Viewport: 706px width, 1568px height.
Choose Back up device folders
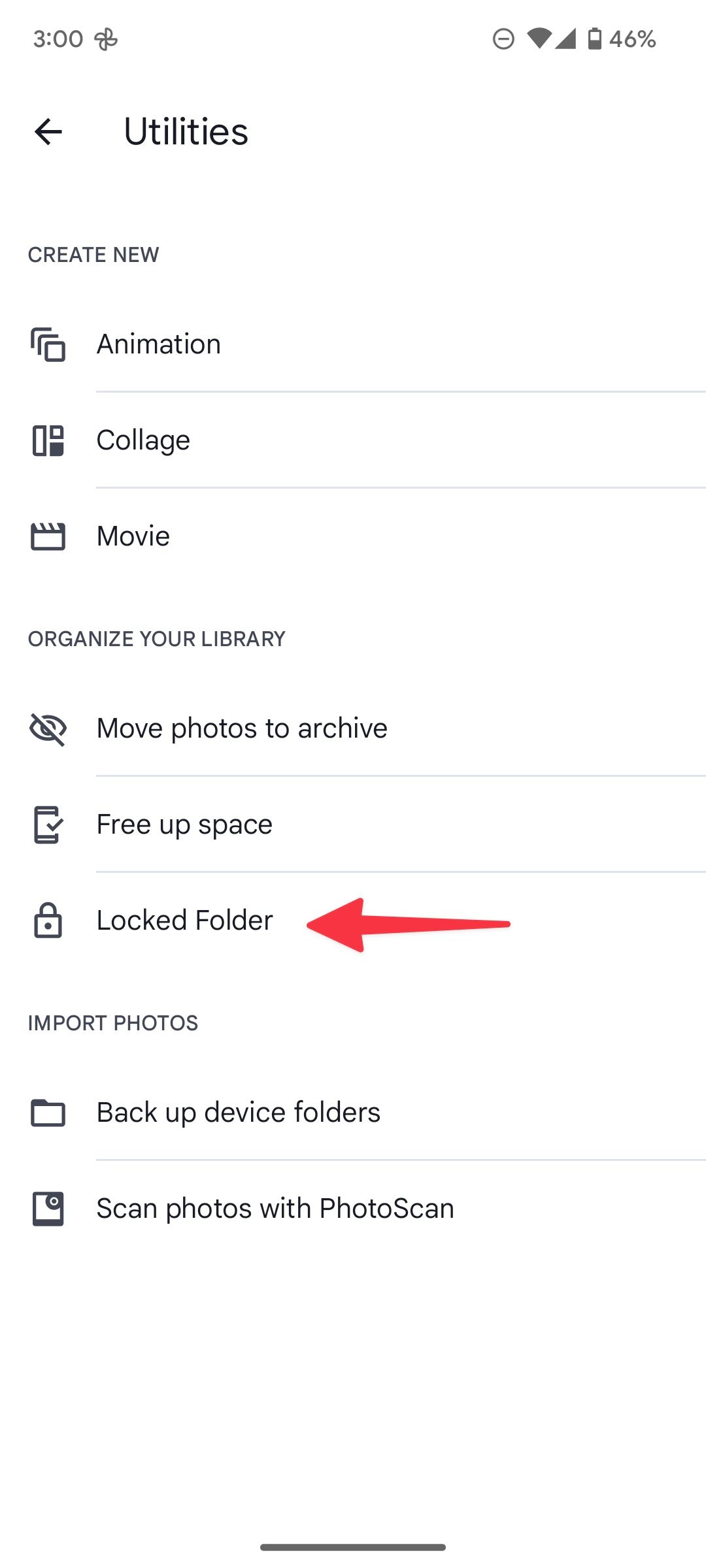pos(238,1111)
